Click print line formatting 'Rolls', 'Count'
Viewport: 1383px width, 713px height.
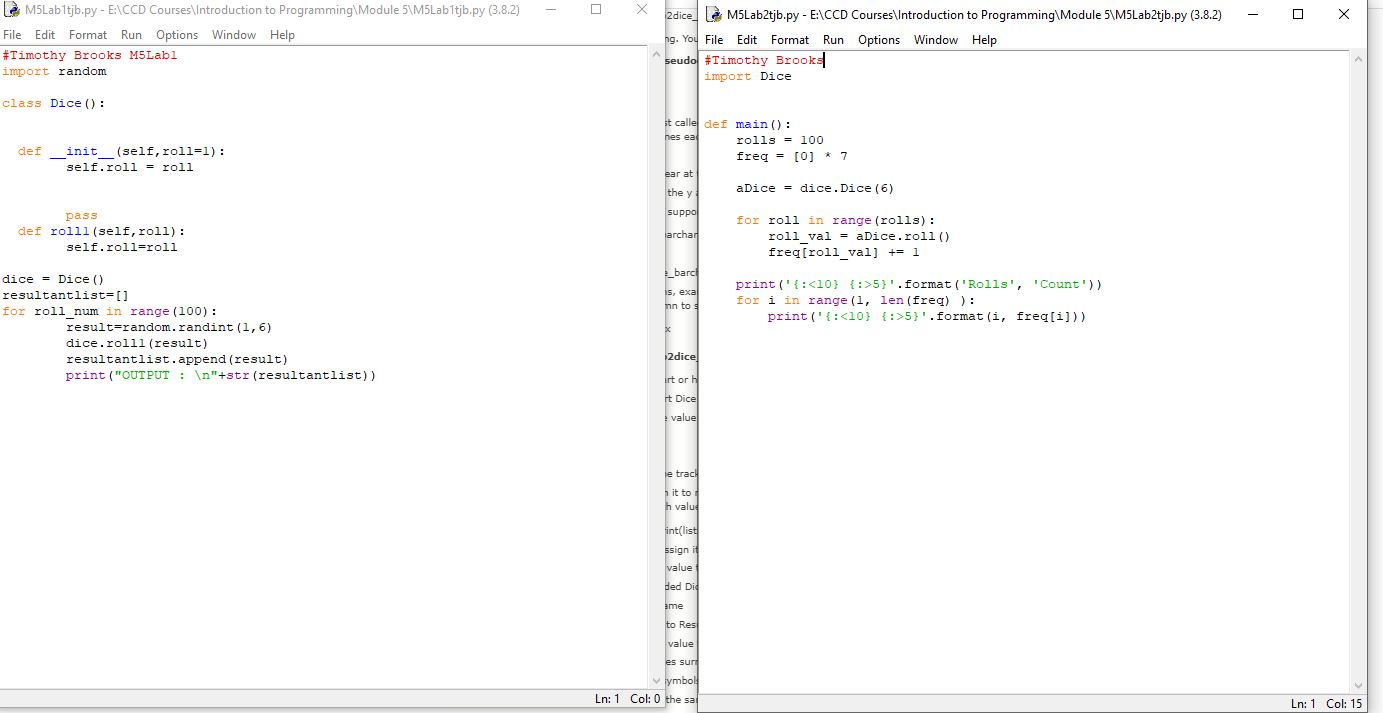pyautogui.click(x=920, y=284)
